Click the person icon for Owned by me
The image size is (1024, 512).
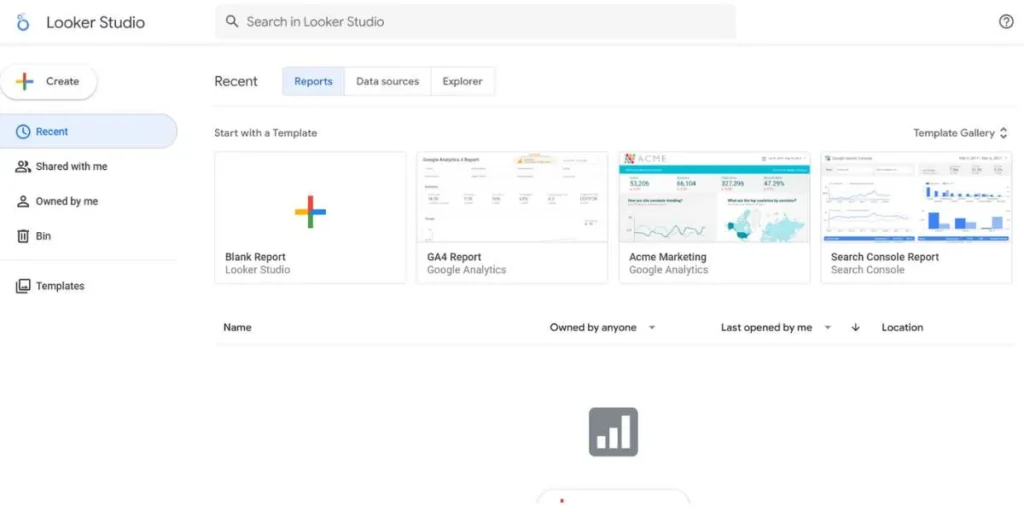[23, 202]
